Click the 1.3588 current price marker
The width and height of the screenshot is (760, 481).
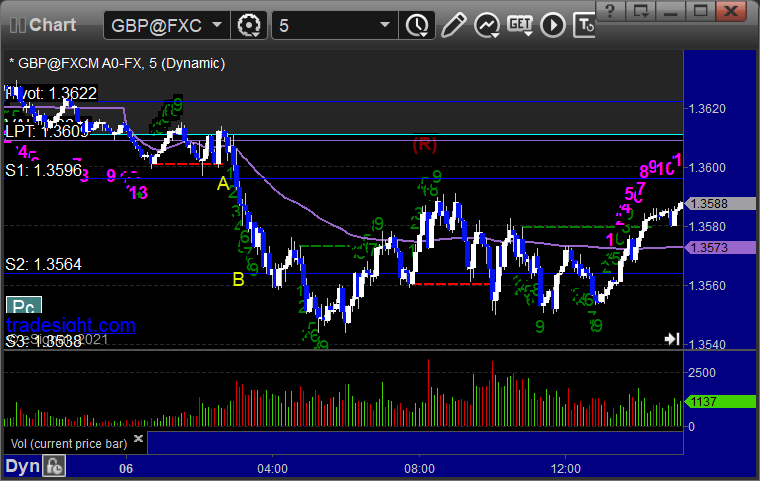coord(720,204)
